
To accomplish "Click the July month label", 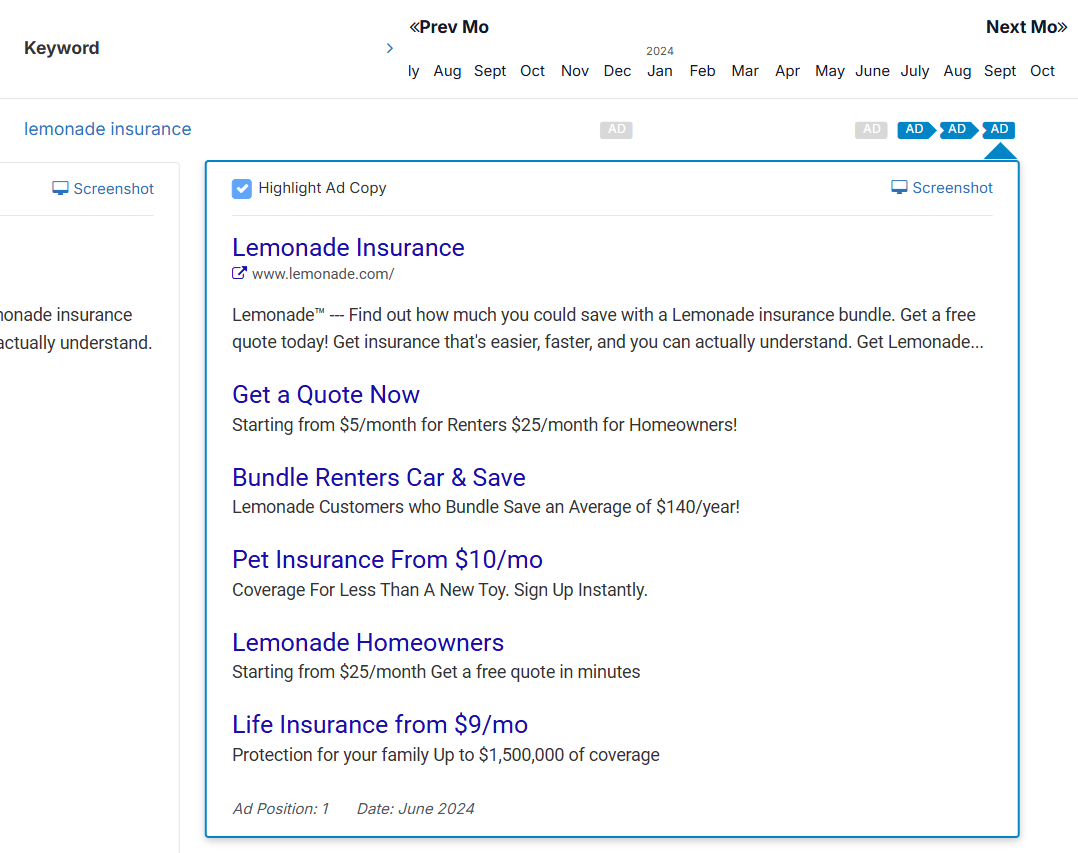I will coord(914,71).
